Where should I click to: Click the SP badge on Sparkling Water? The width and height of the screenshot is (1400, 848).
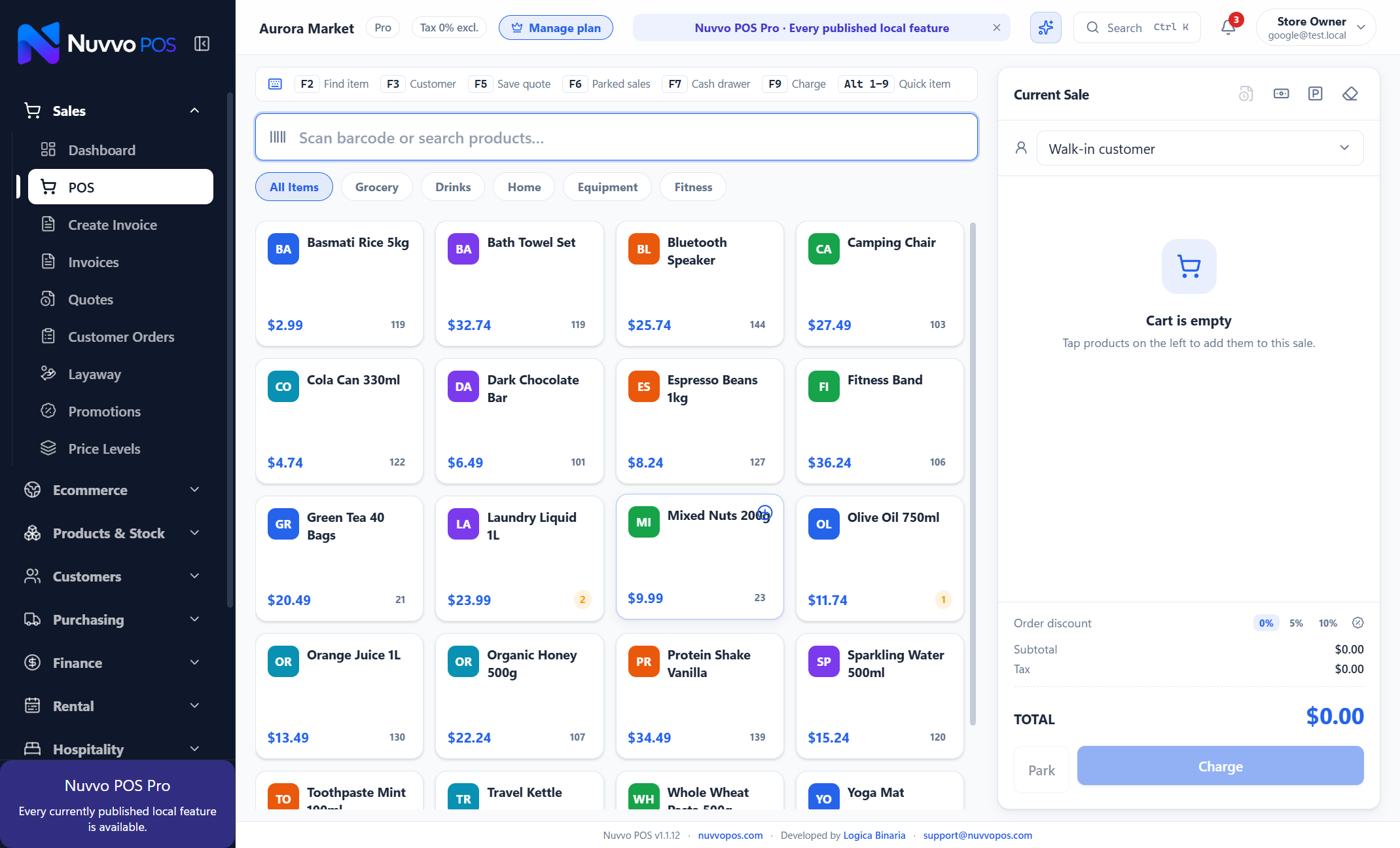[x=823, y=661]
